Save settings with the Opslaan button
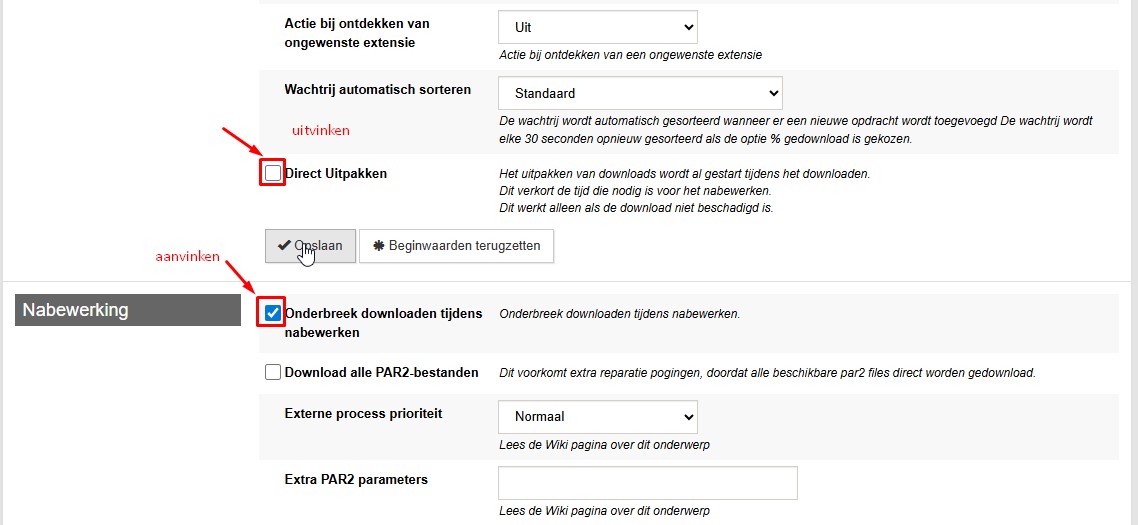 [x=310, y=246]
